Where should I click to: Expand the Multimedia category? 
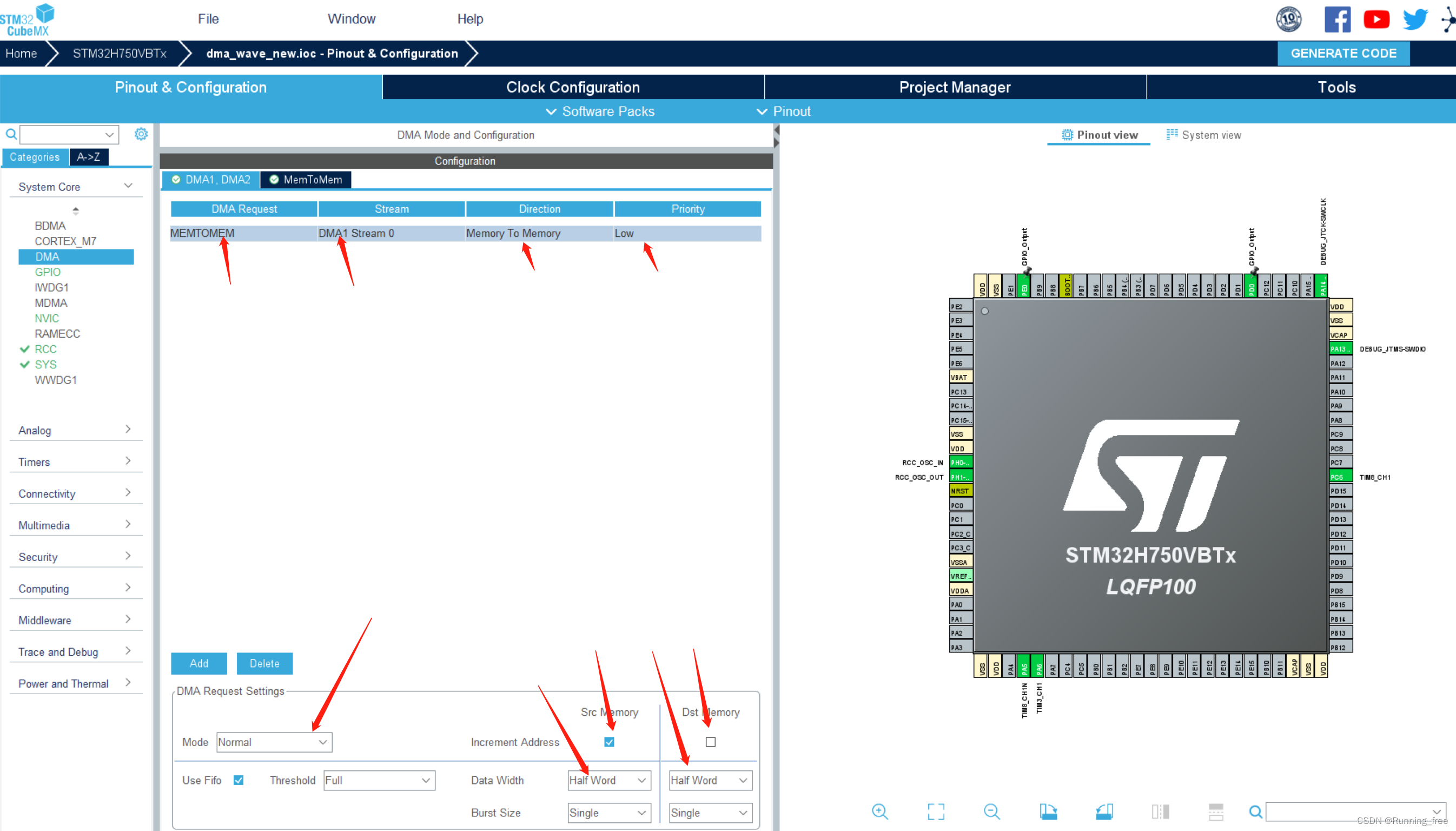[75, 525]
